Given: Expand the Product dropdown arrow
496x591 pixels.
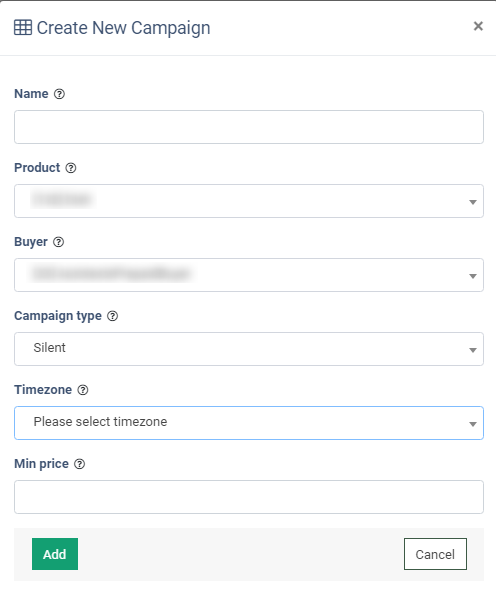Looking at the screenshot, I should [473, 202].
